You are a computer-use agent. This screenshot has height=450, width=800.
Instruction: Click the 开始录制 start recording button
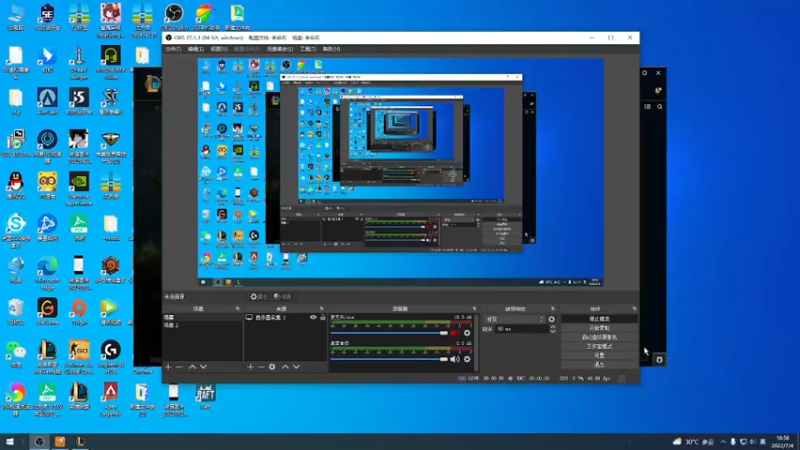pos(599,328)
